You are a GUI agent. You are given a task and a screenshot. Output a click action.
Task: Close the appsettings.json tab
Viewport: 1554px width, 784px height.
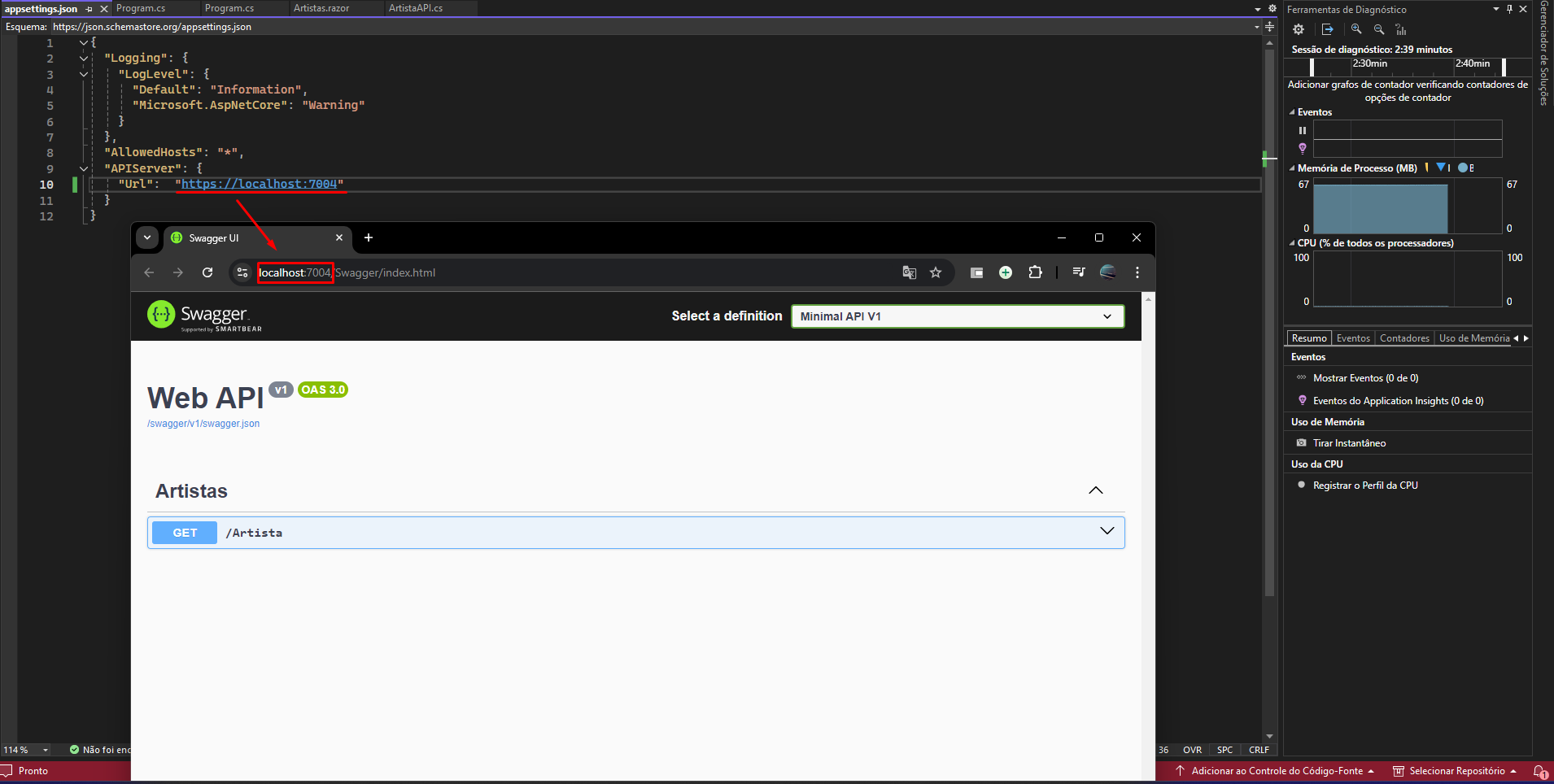104,9
